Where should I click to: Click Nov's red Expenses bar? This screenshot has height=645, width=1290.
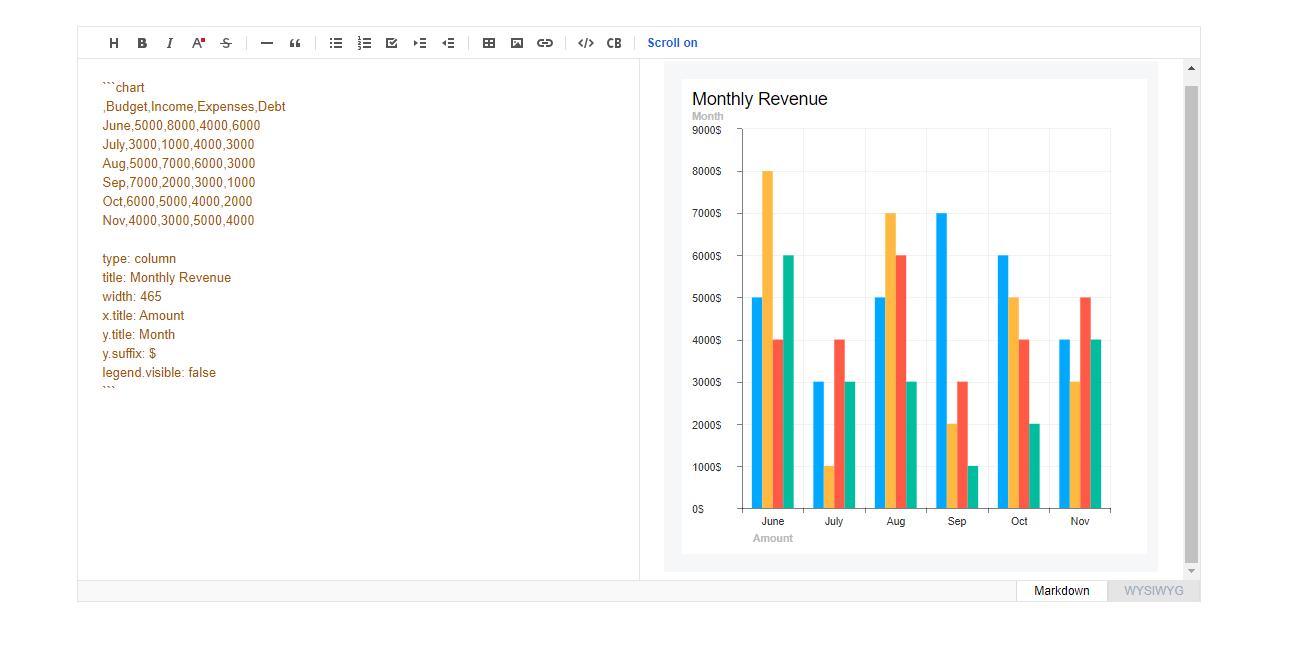click(x=1085, y=403)
